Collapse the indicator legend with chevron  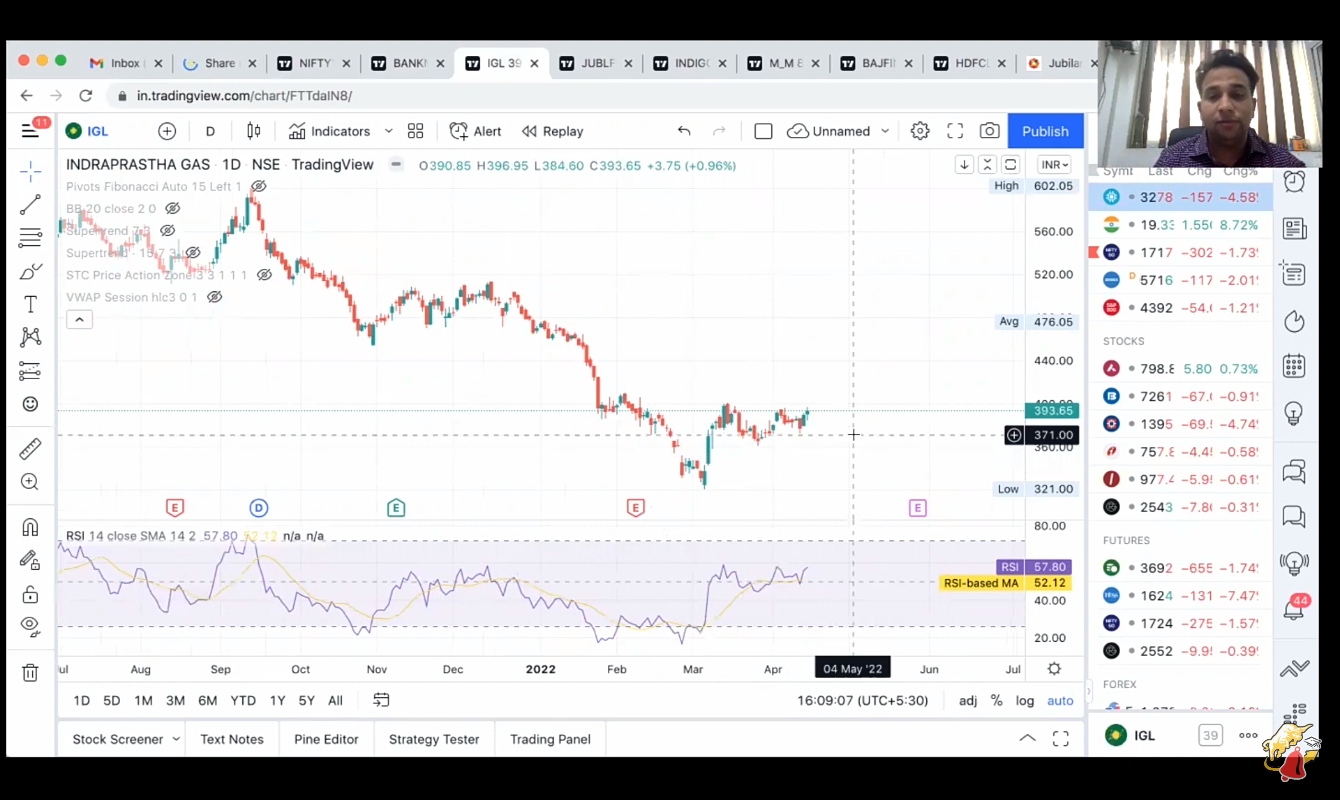click(79, 320)
